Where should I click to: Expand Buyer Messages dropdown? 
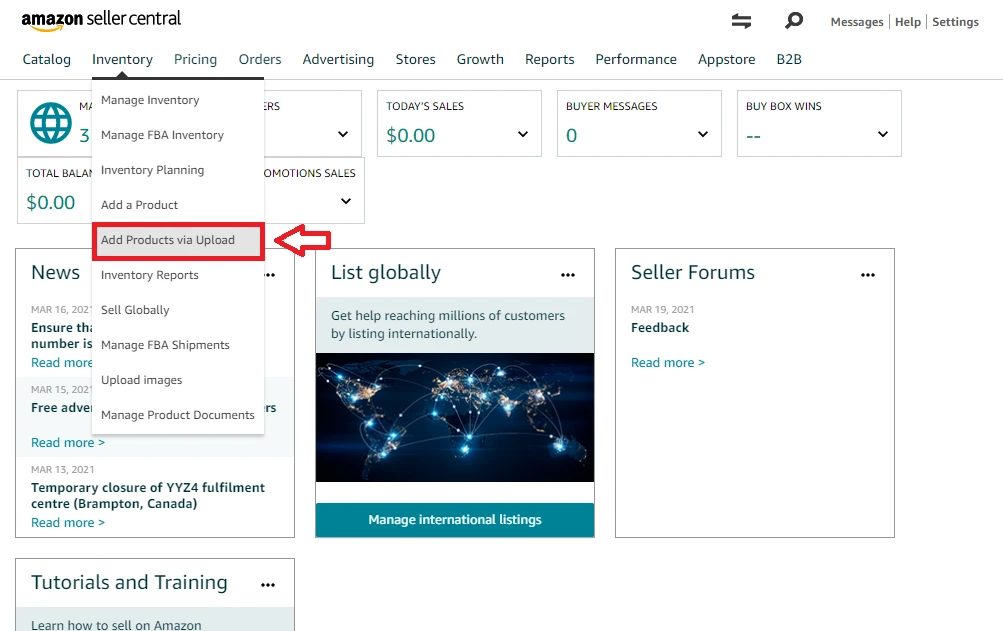[x=703, y=134]
